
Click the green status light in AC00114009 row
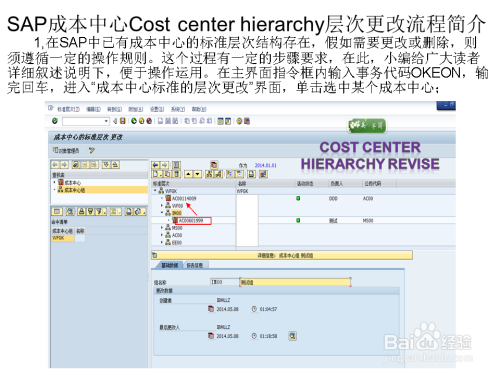click(298, 198)
